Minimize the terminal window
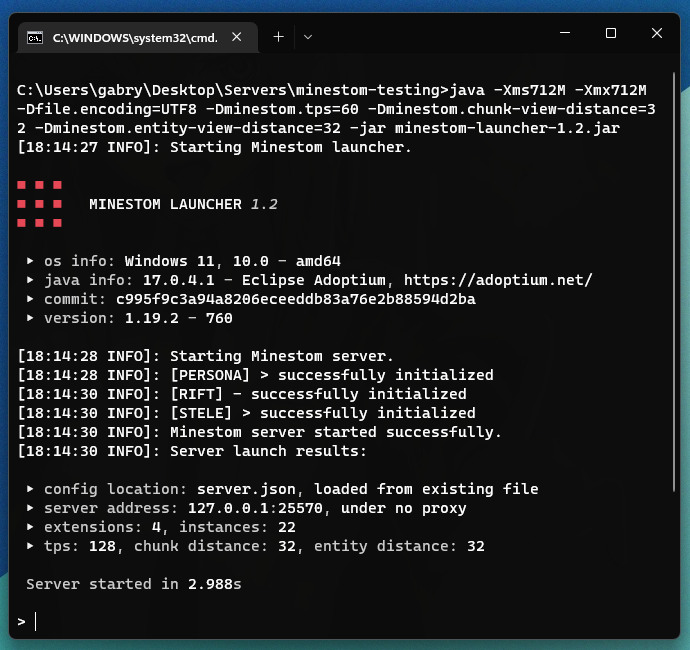Viewport: 690px width, 650px height. click(x=565, y=33)
